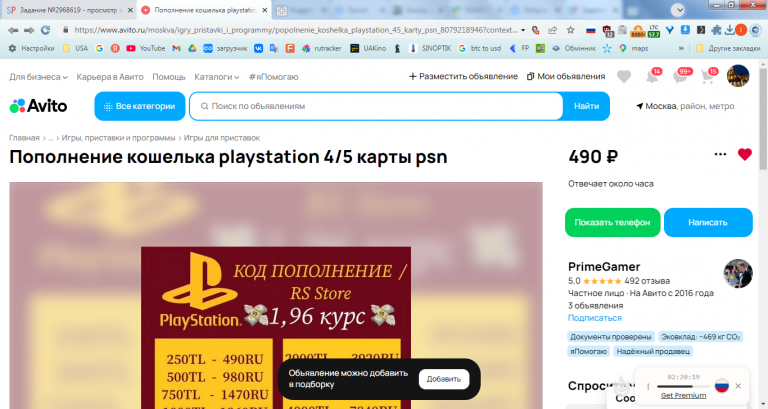Open Игры, приставки и программы breadcrumb
Image resolution: width=768 pixels, height=409 pixels.
(x=118, y=138)
